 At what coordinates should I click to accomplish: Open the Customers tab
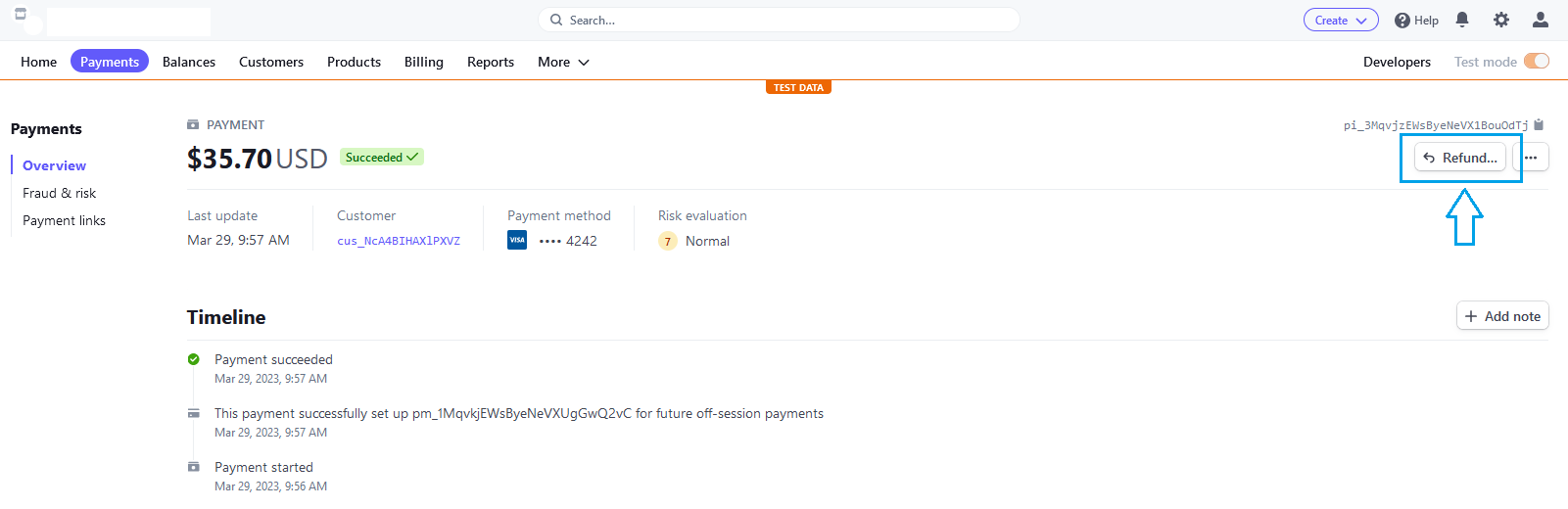coord(271,62)
